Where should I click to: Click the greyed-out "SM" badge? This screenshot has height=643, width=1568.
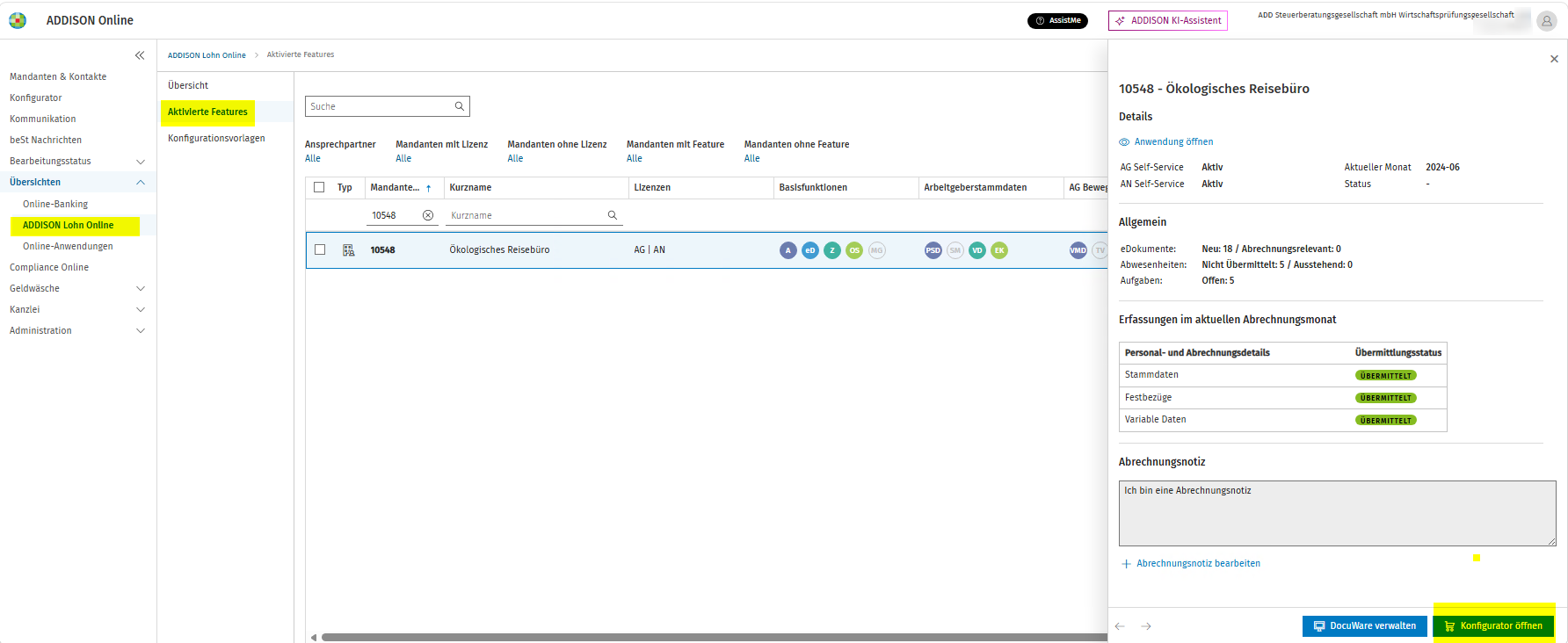[955, 250]
